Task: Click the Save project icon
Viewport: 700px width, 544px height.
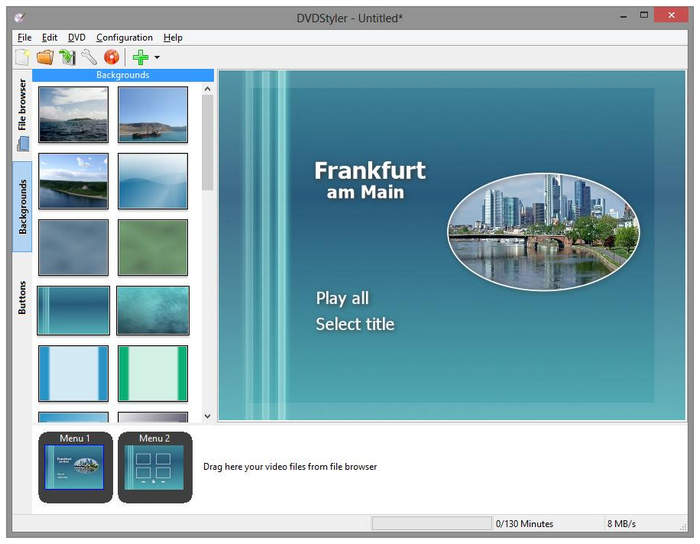Action: (x=67, y=58)
